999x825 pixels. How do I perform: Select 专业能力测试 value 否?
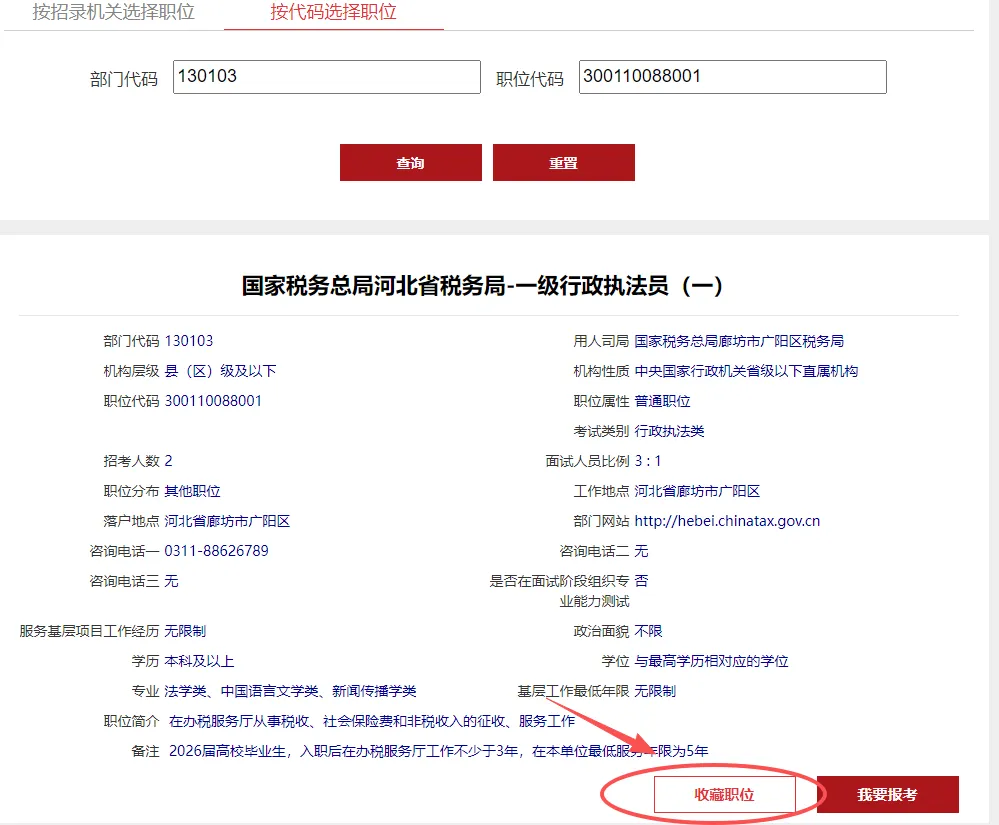coord(642,581)
